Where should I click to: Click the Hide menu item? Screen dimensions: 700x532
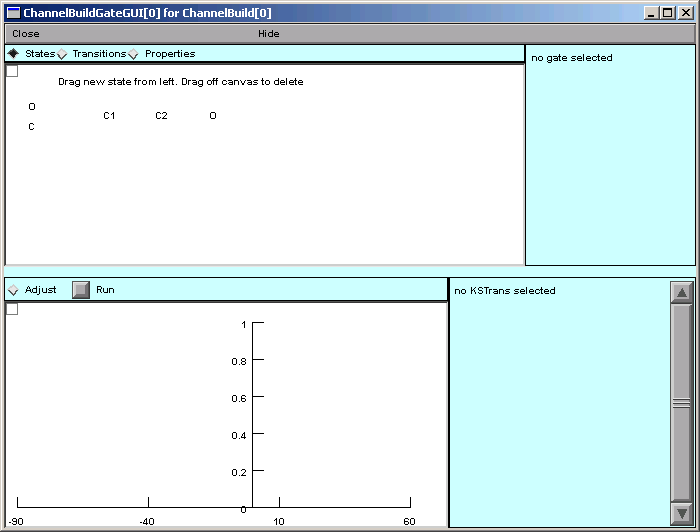pyautogui.click(x=269, y=34)
